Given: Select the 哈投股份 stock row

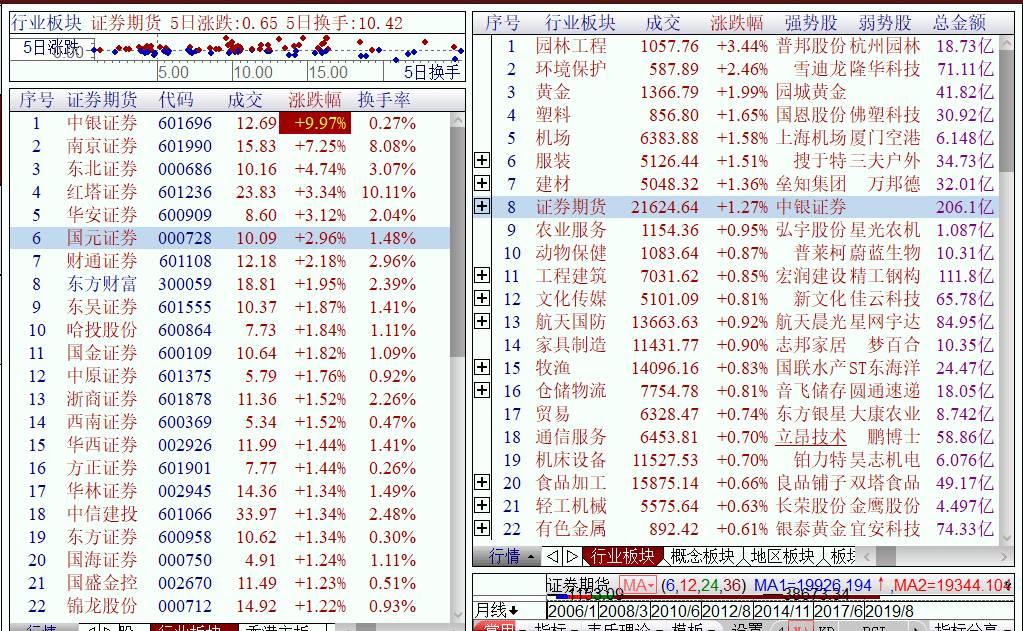Looking at the screenshot, I should point(230,330).
